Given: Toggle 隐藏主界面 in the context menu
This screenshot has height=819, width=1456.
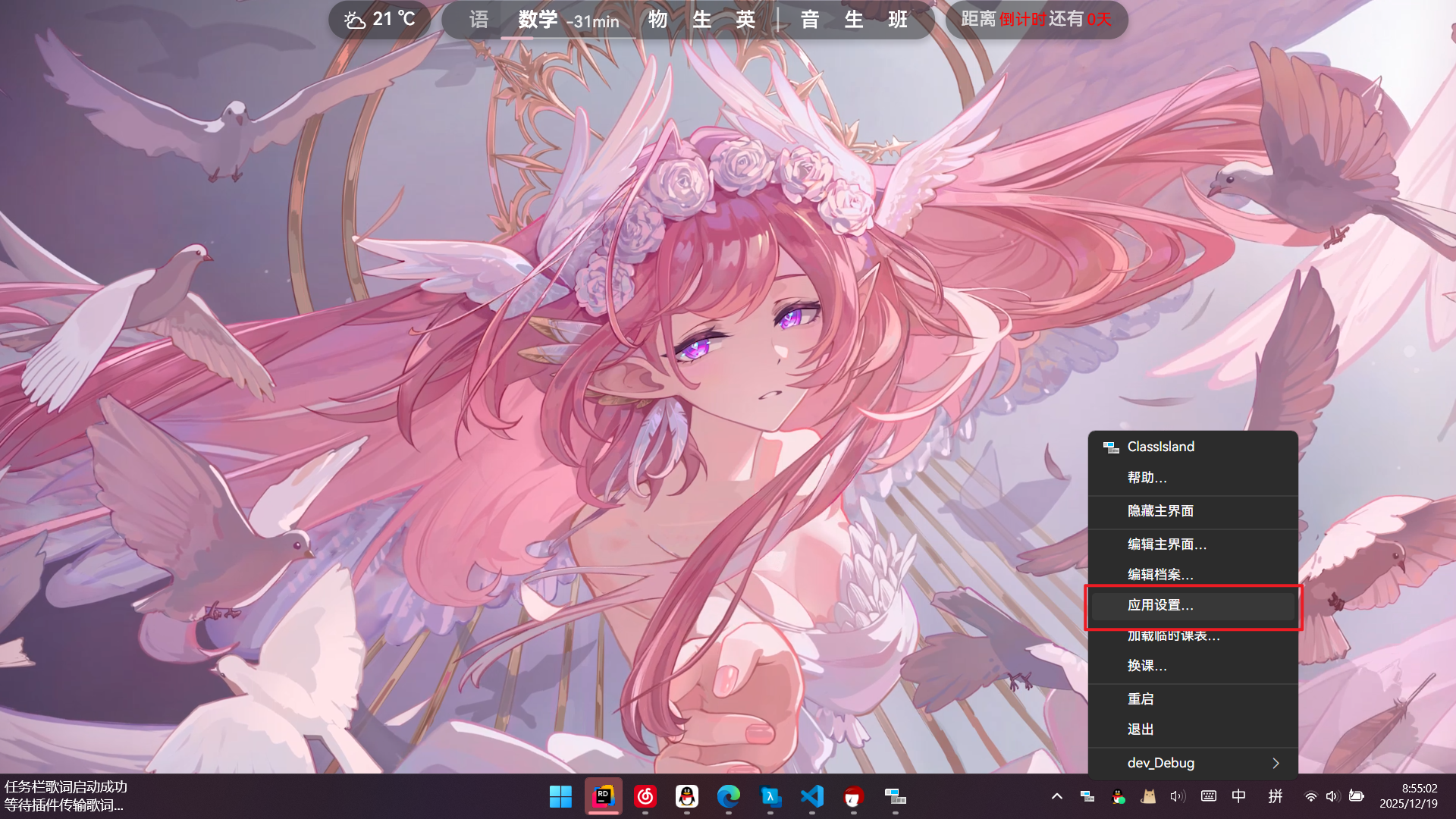Looking at the screenshot, I should pos(1160,511).
